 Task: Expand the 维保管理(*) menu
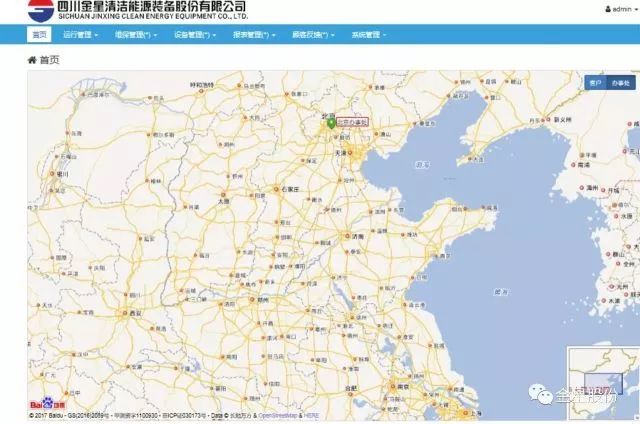point(136,35)
